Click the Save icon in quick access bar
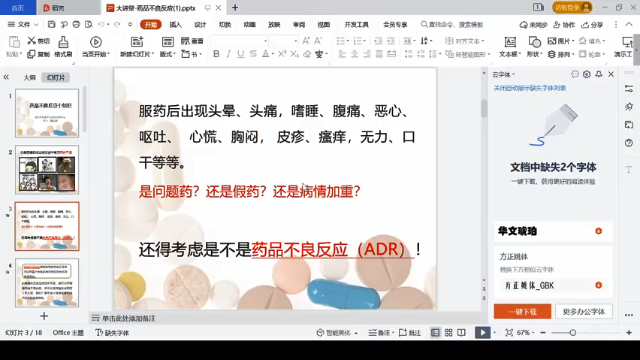The height and width of the screenshot is (360, 640). point(51,24)
